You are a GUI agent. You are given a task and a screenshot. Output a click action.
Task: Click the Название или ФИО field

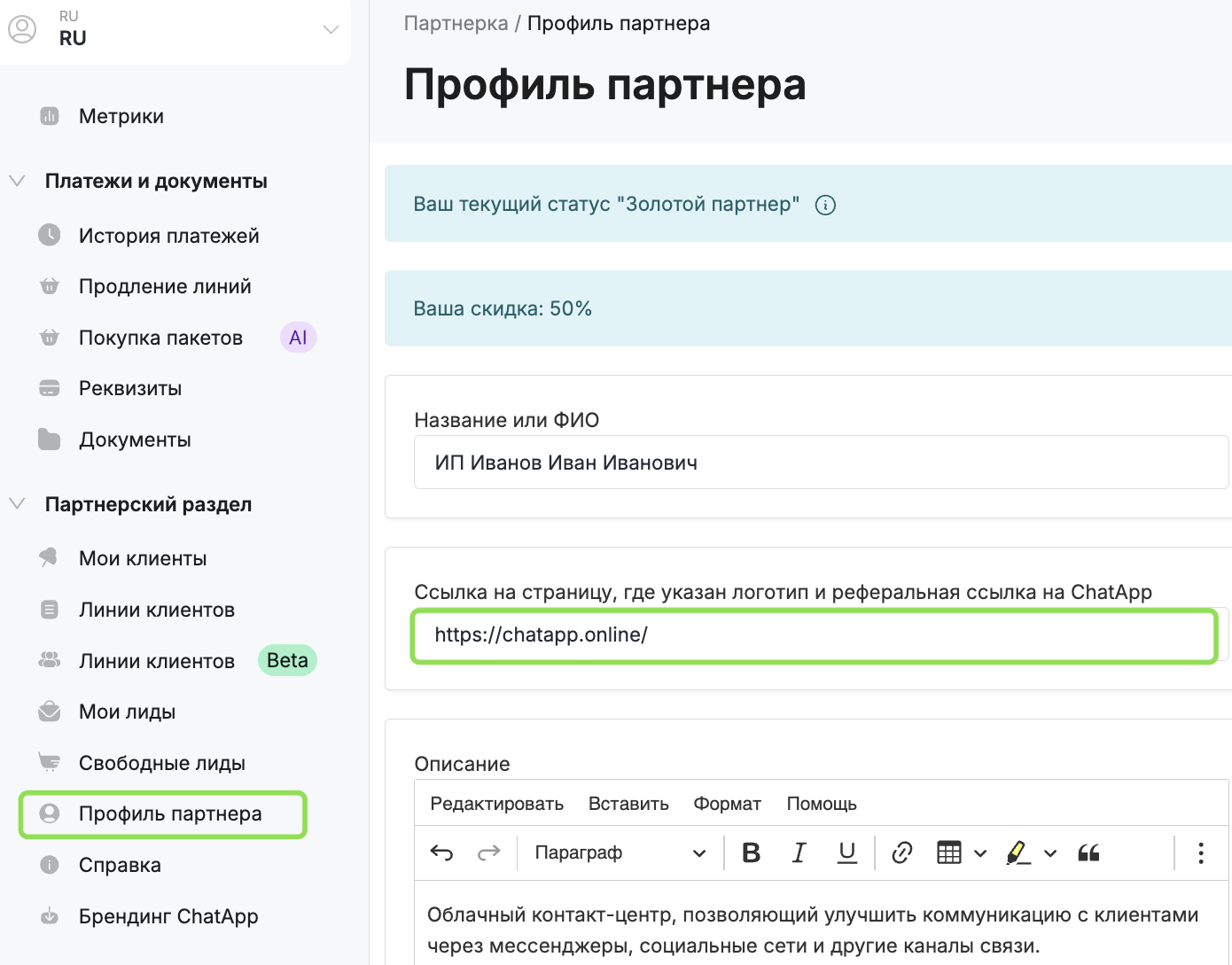[x=820, y=463]
